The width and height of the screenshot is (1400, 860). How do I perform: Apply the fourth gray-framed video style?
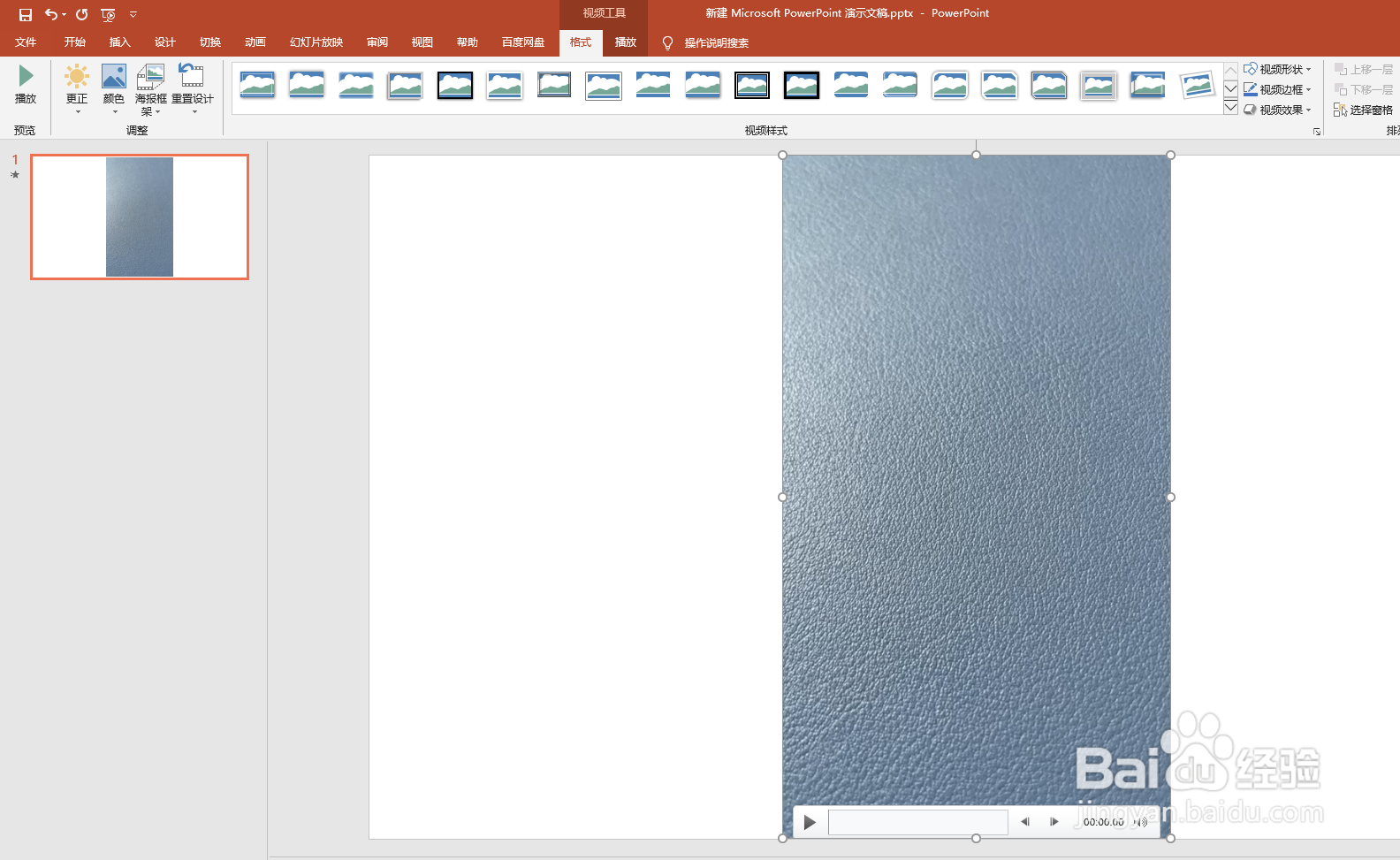(x=406, y=85)
